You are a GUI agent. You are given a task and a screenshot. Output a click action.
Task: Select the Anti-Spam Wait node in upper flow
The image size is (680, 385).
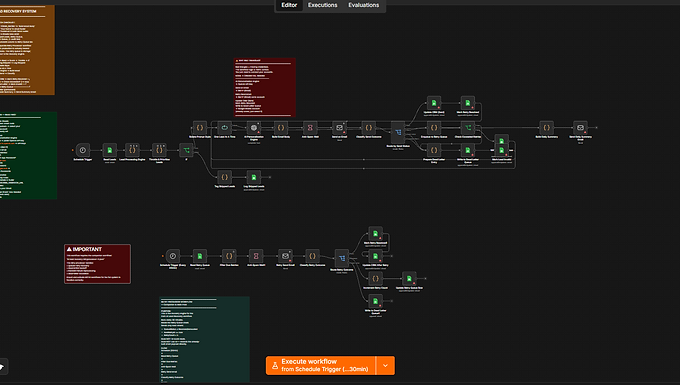(x=310, y=127)
